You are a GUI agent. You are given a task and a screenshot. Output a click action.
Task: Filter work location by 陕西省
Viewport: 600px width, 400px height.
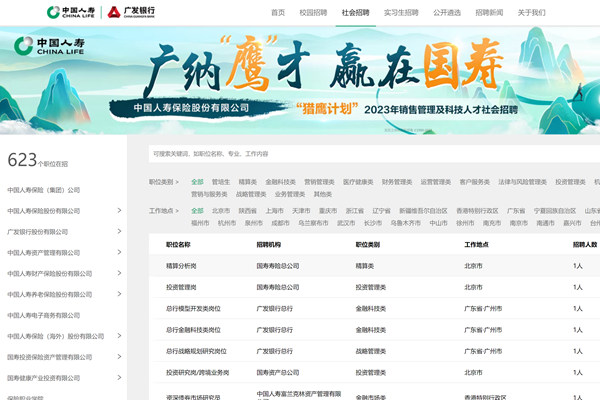click(x=248, y=211)
